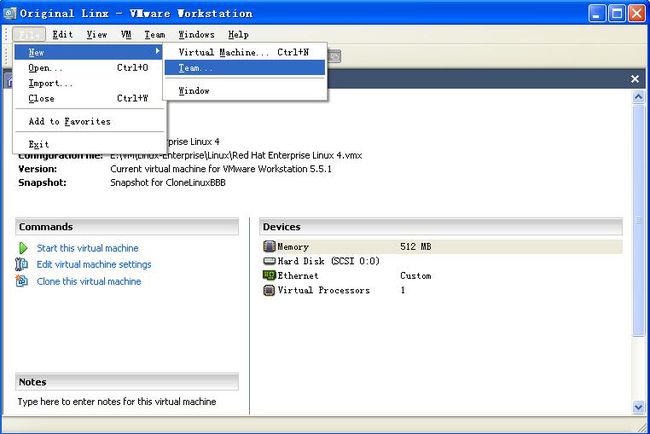Click the 512 MB memory value
The image size is (650, 434).
click(x=415, y=247)
